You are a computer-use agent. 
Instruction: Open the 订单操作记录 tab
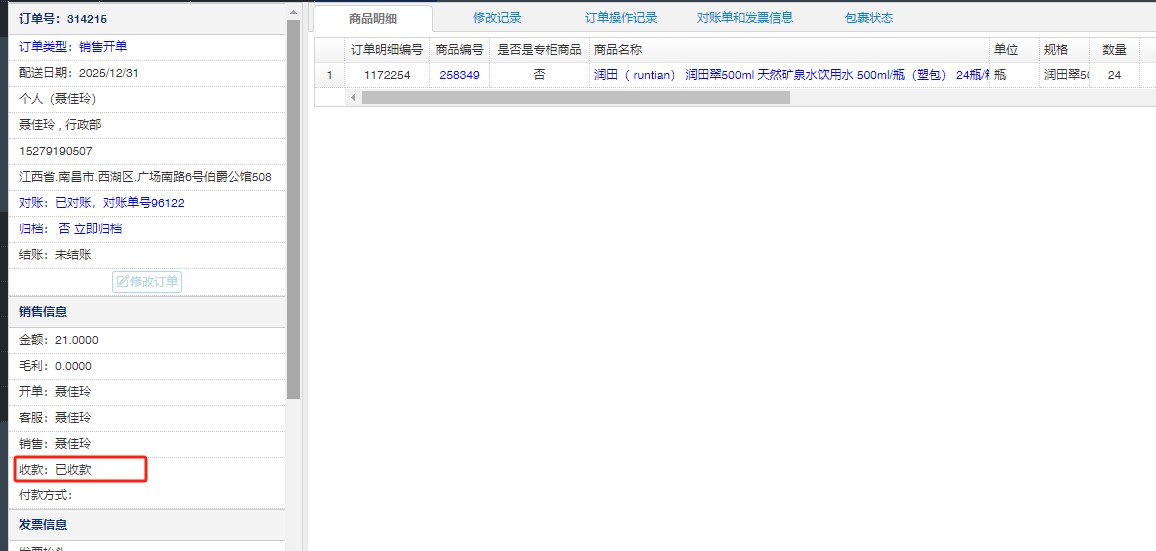[x=621, y=18]
